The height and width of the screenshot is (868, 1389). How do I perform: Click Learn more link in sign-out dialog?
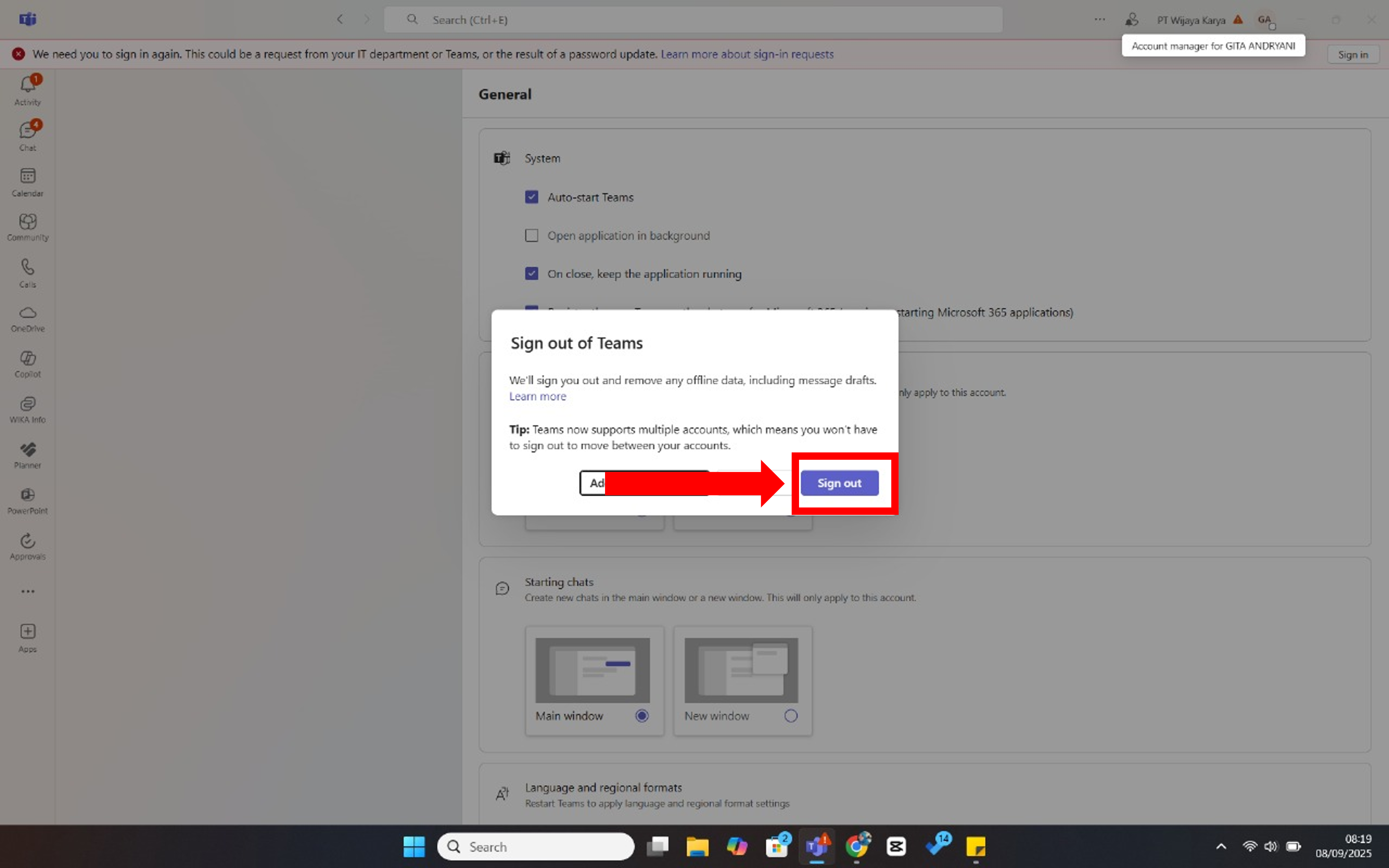click(537, 396)
